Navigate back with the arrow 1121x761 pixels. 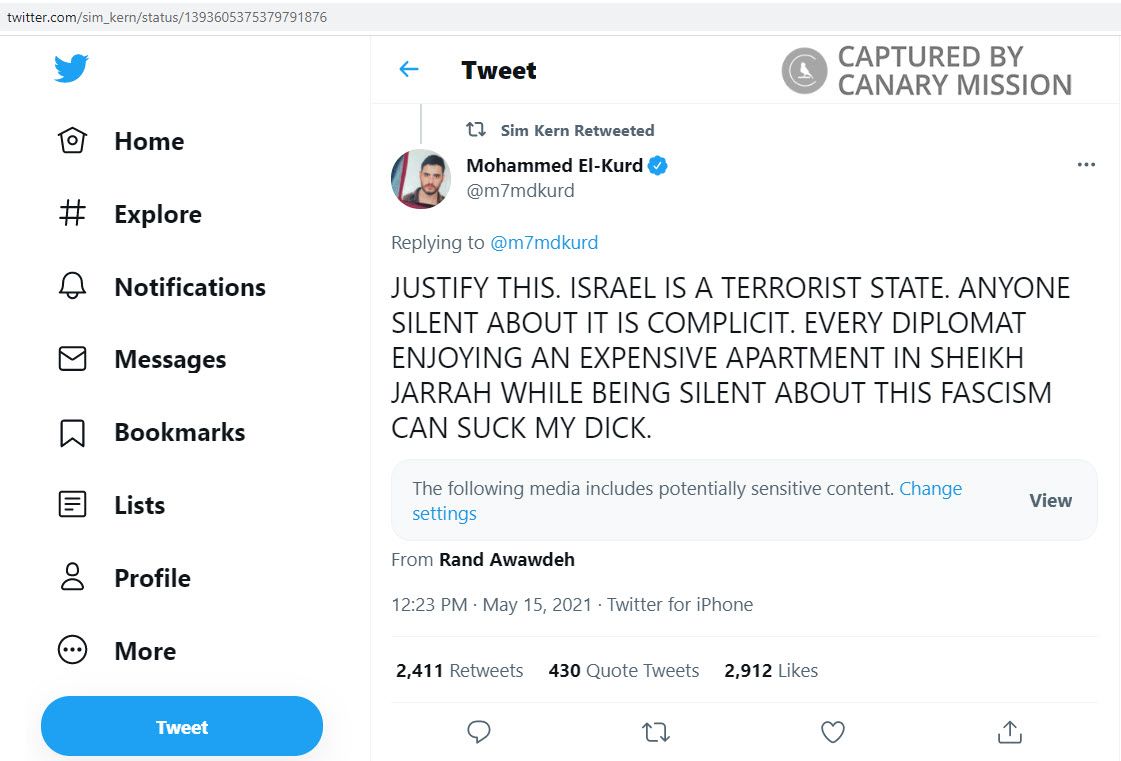408,70
